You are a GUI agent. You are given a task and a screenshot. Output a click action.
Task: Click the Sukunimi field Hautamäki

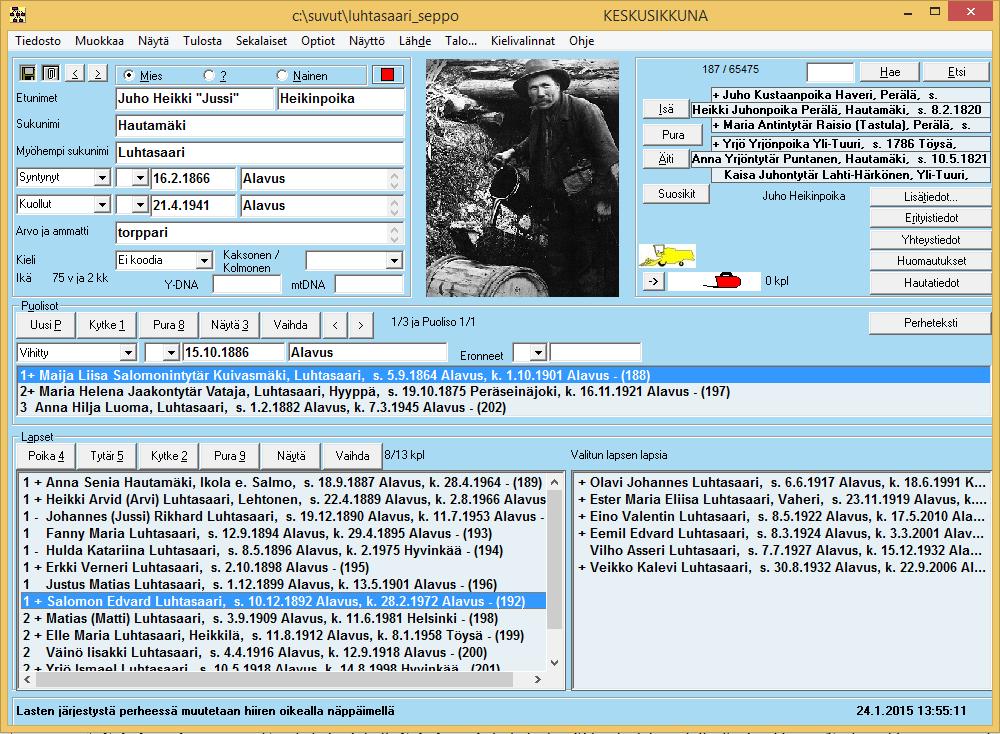tap(260, 126)
